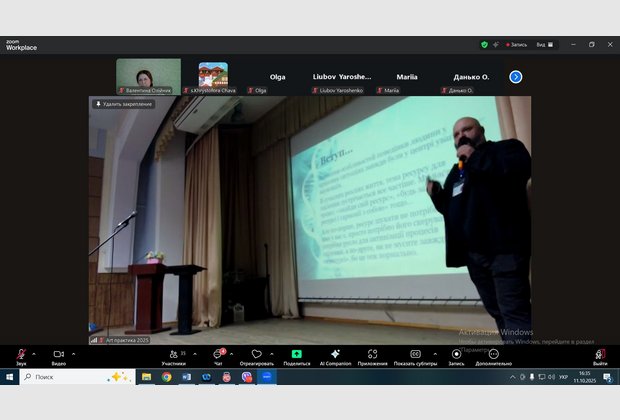The width and height of the screenshot is (620, 420).
Task: Click the green Поделиться share screen button
Action: point(297,354)
